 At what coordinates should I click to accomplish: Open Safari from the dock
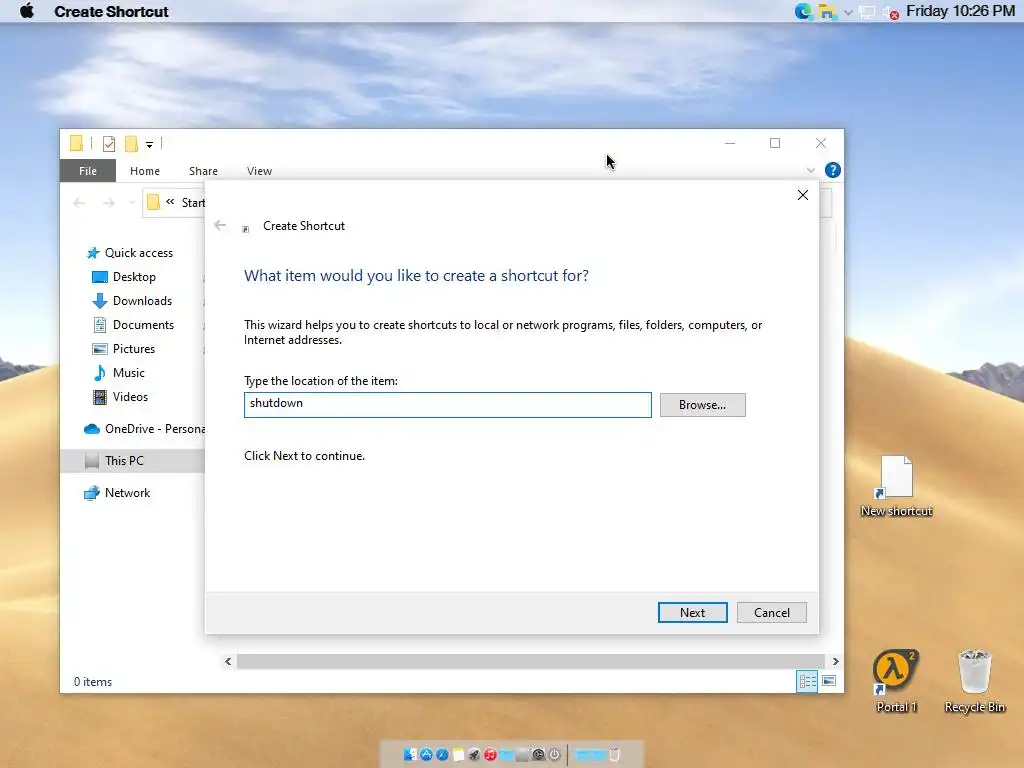coord(442,754)
